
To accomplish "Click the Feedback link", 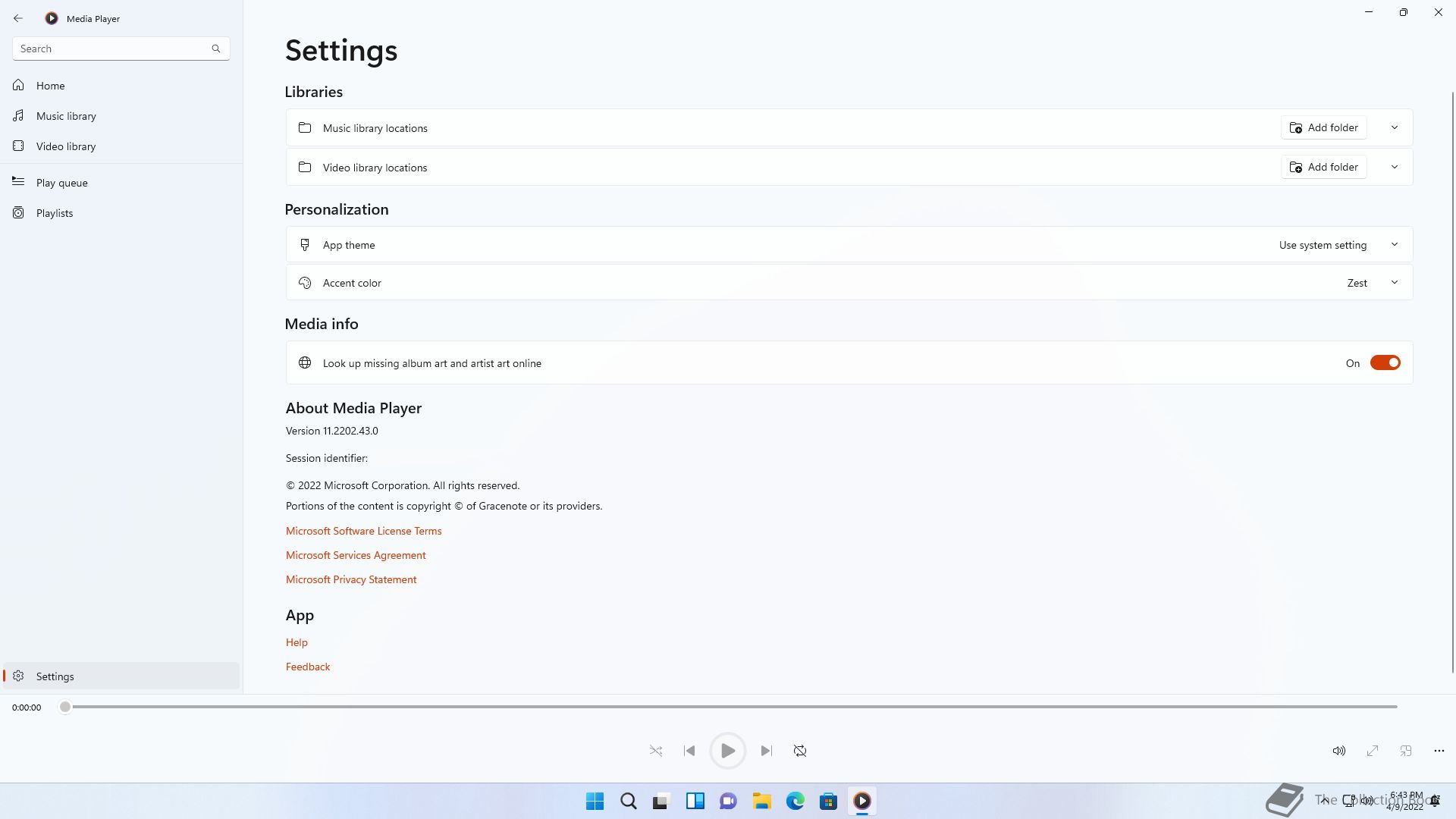I will click(x=308, y=667).
